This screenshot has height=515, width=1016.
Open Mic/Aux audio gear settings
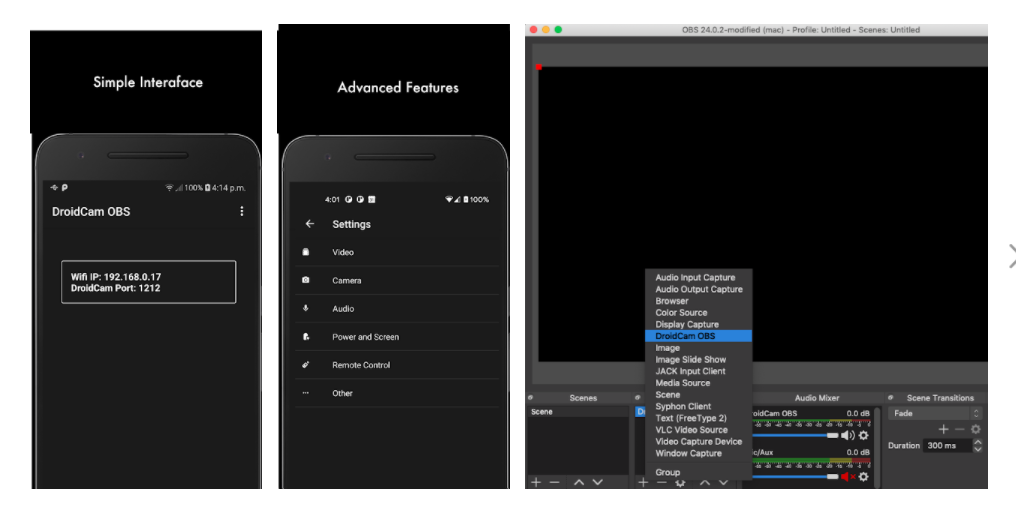864,477
